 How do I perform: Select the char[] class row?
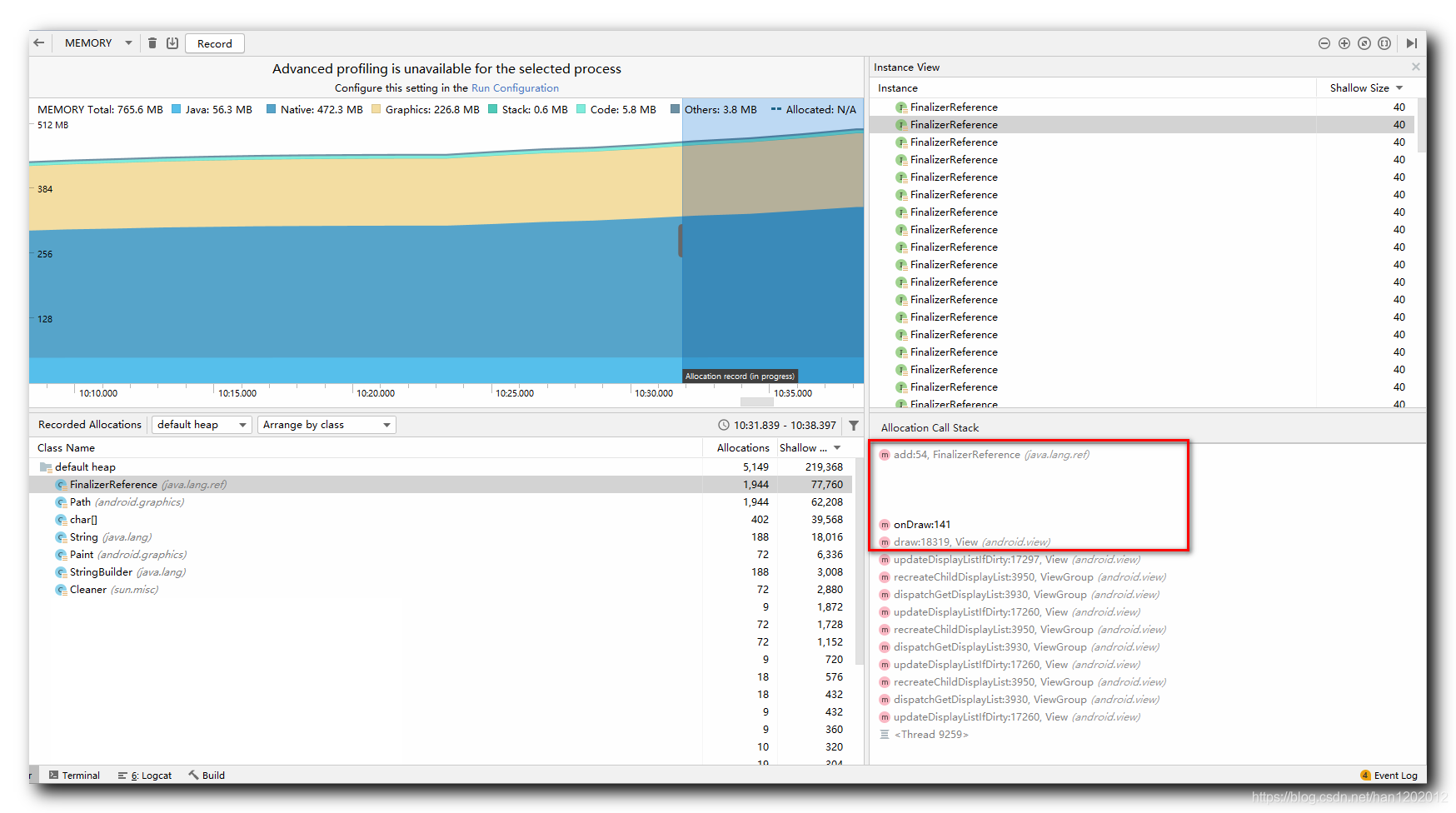pos(441,519)
